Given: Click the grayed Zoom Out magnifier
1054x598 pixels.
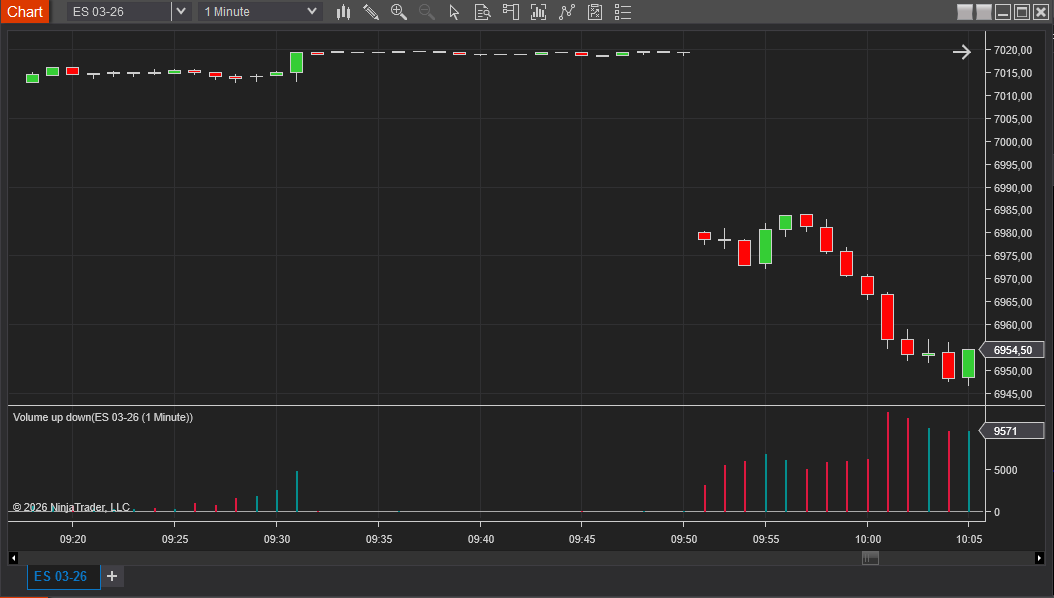Looking at the screenshot, I should (427, 11).
